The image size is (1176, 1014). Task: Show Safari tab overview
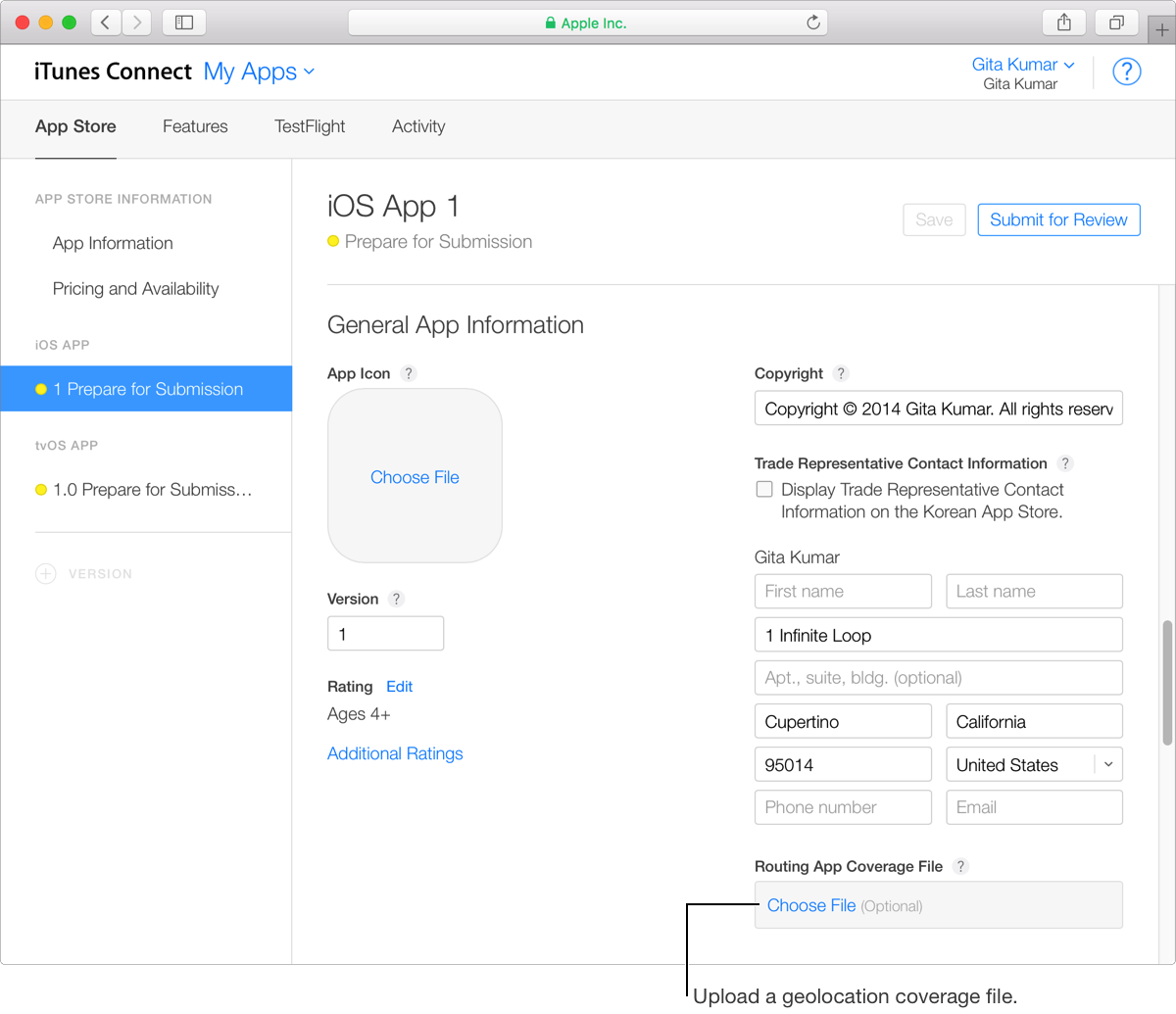pos(1116,23)
